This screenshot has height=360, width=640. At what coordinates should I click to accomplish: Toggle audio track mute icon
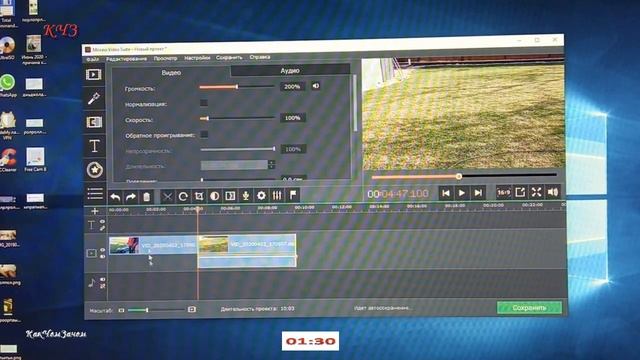102,279
